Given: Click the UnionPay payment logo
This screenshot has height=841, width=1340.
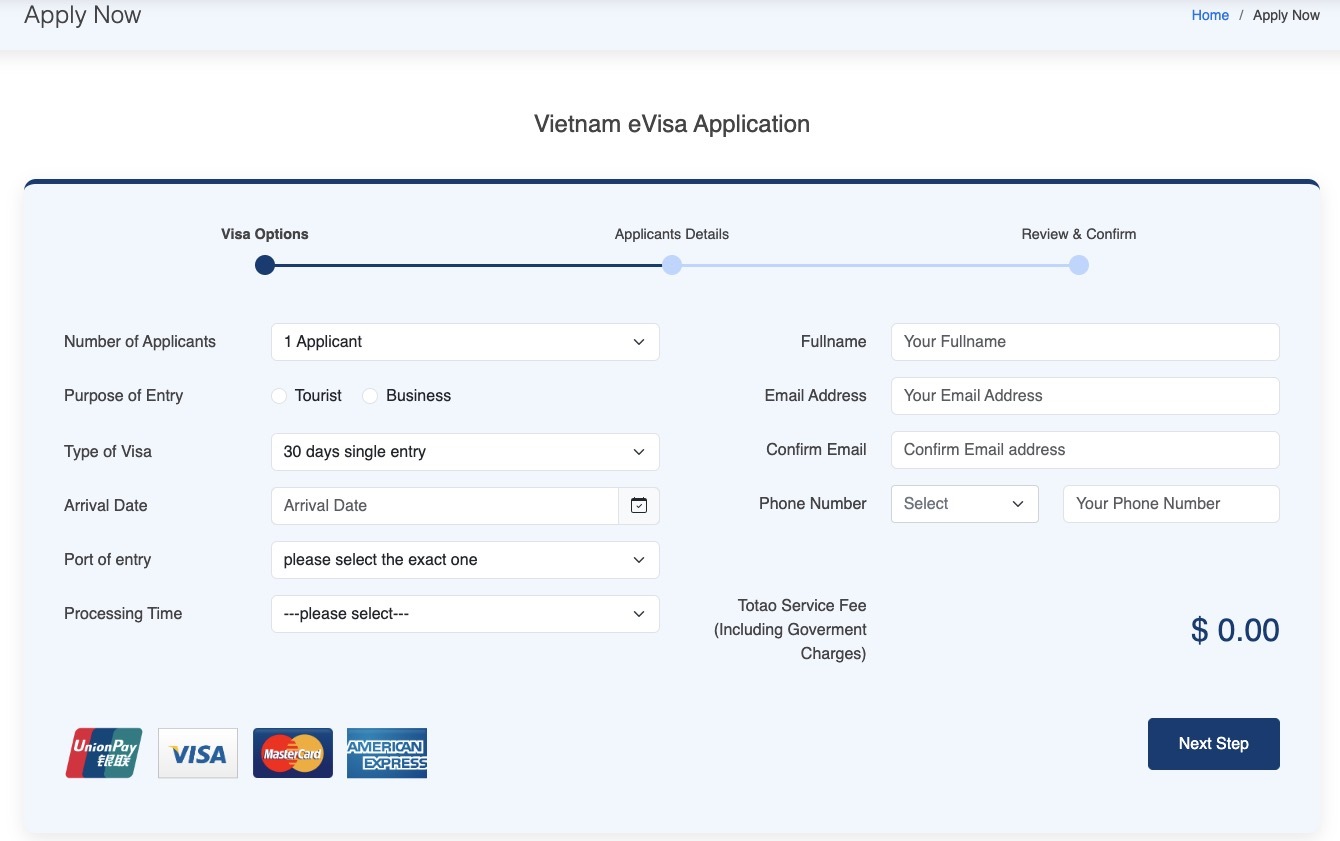Looking at the screenshot, I should click(x=104, y=753).
